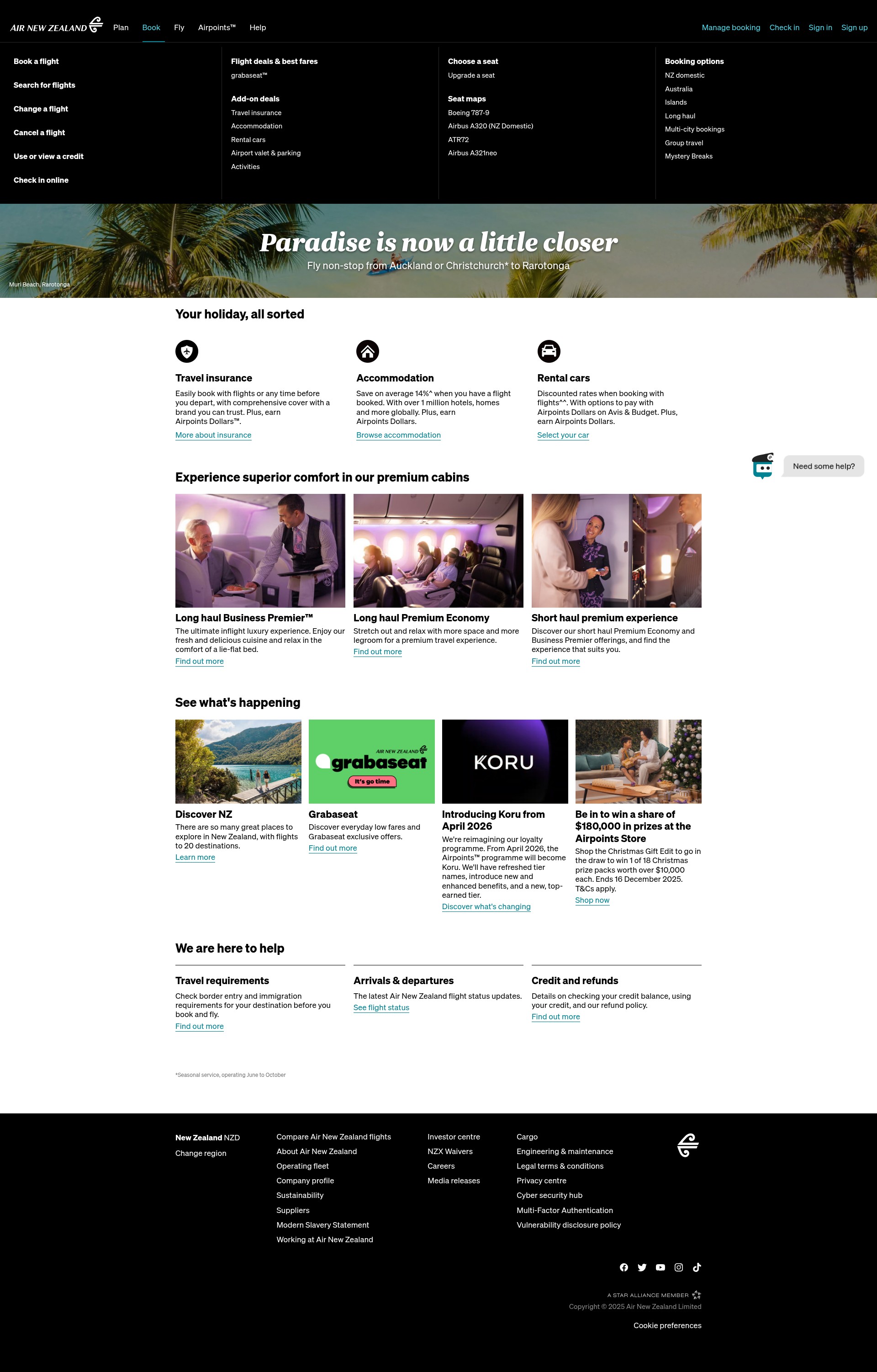Click Learn more under Discover NZ
This screenshot has width=877, height=1372.
195,858
